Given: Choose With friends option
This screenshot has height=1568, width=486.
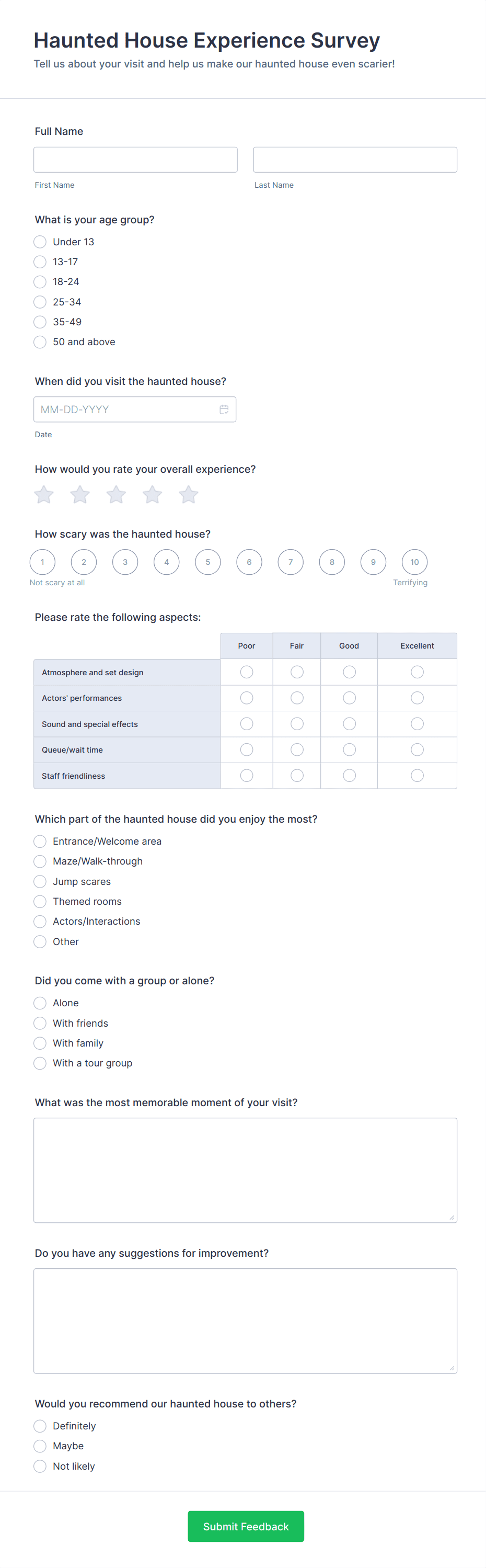Looking at the screenshot, I should tap(40, 1023).
